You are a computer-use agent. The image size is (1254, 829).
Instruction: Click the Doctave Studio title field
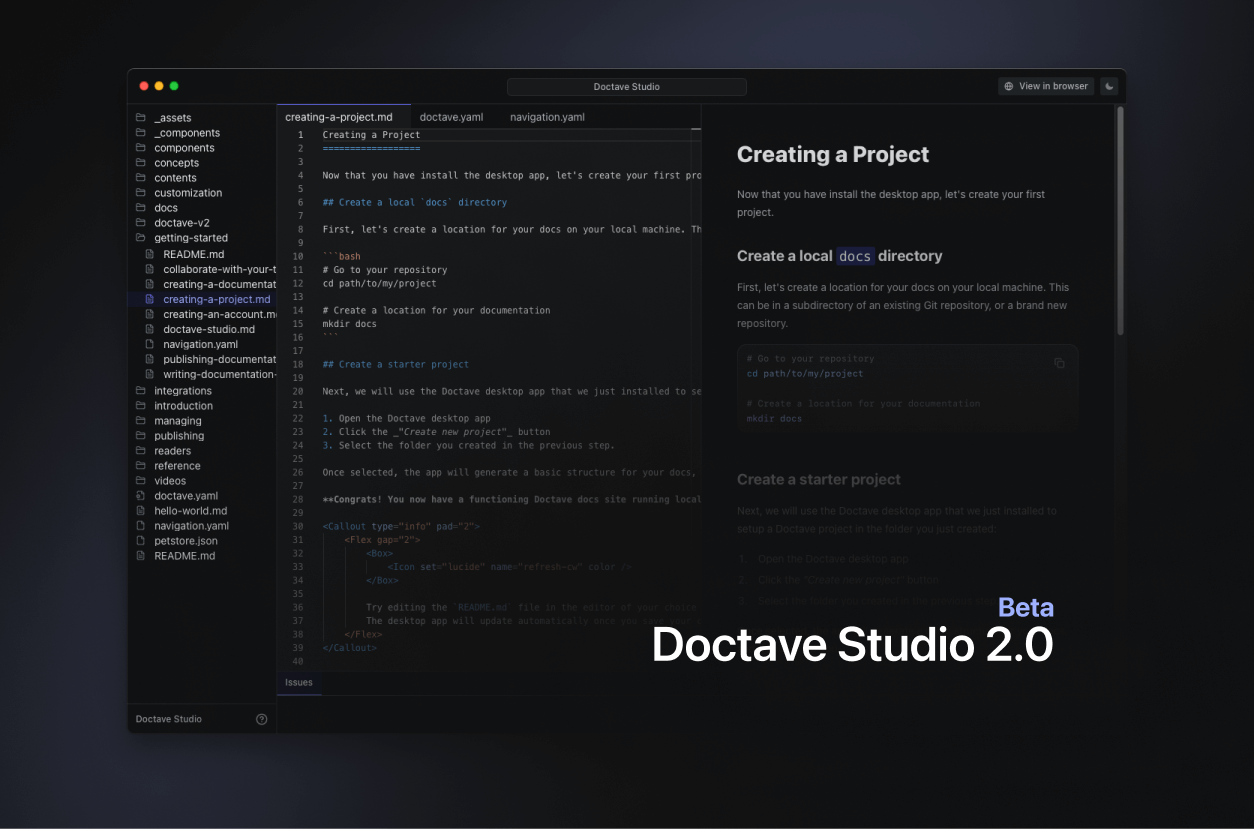tap(627, 86)
